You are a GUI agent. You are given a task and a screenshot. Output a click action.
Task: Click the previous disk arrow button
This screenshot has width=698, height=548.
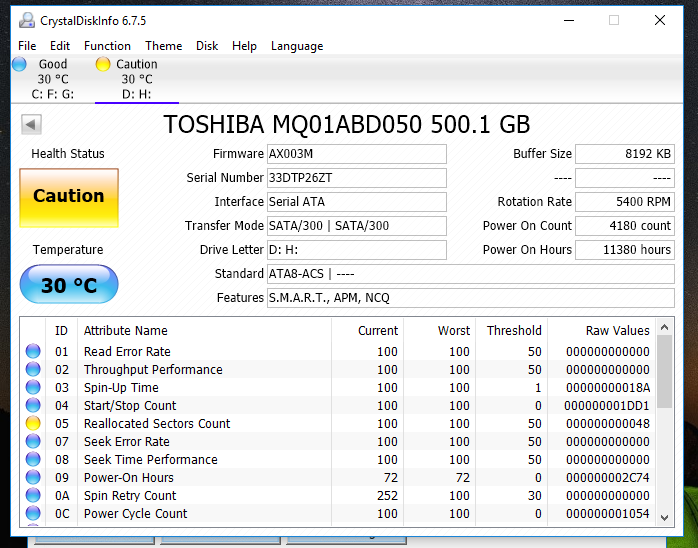click(x=31, y=124)
